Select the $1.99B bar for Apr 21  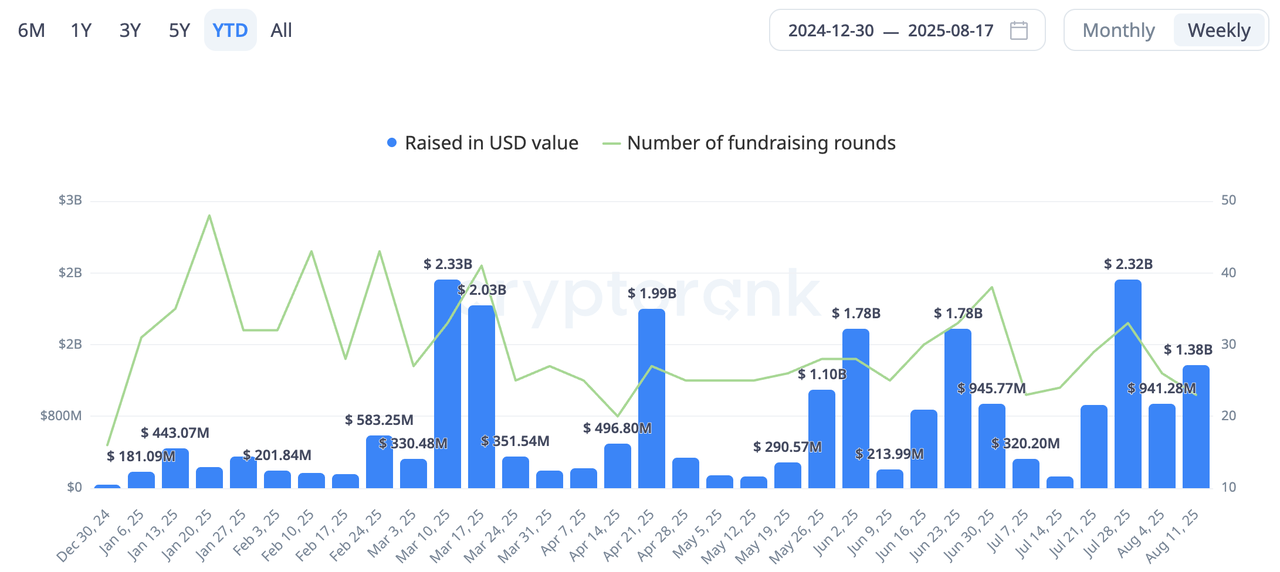[x=651, y=400]
